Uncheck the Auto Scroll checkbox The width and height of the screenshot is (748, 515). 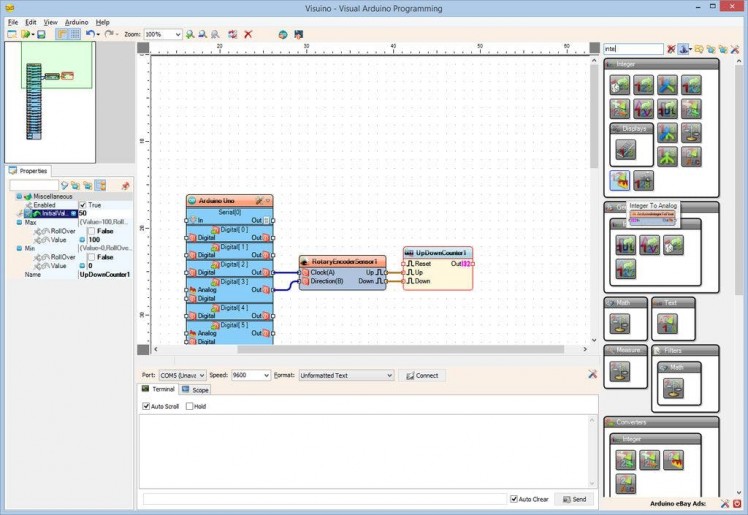click(x=146, y=406)
